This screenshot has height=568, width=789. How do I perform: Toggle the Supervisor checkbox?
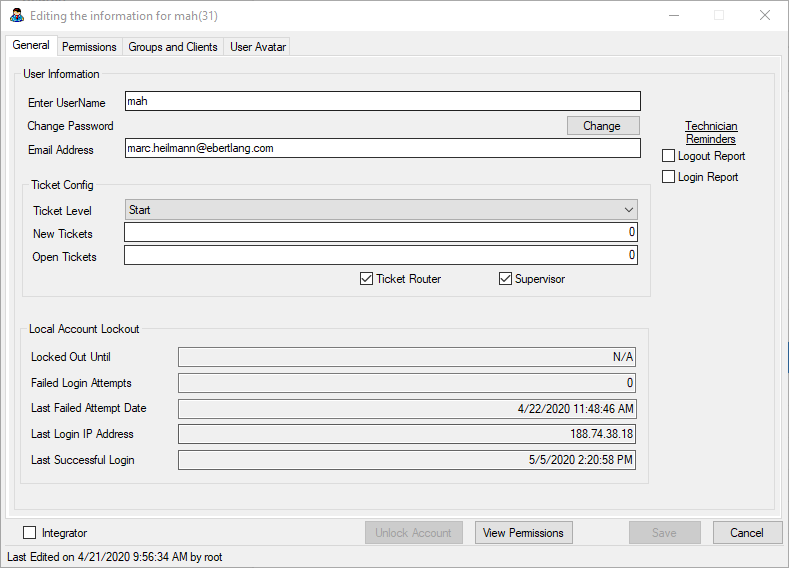tap(505, 279)
